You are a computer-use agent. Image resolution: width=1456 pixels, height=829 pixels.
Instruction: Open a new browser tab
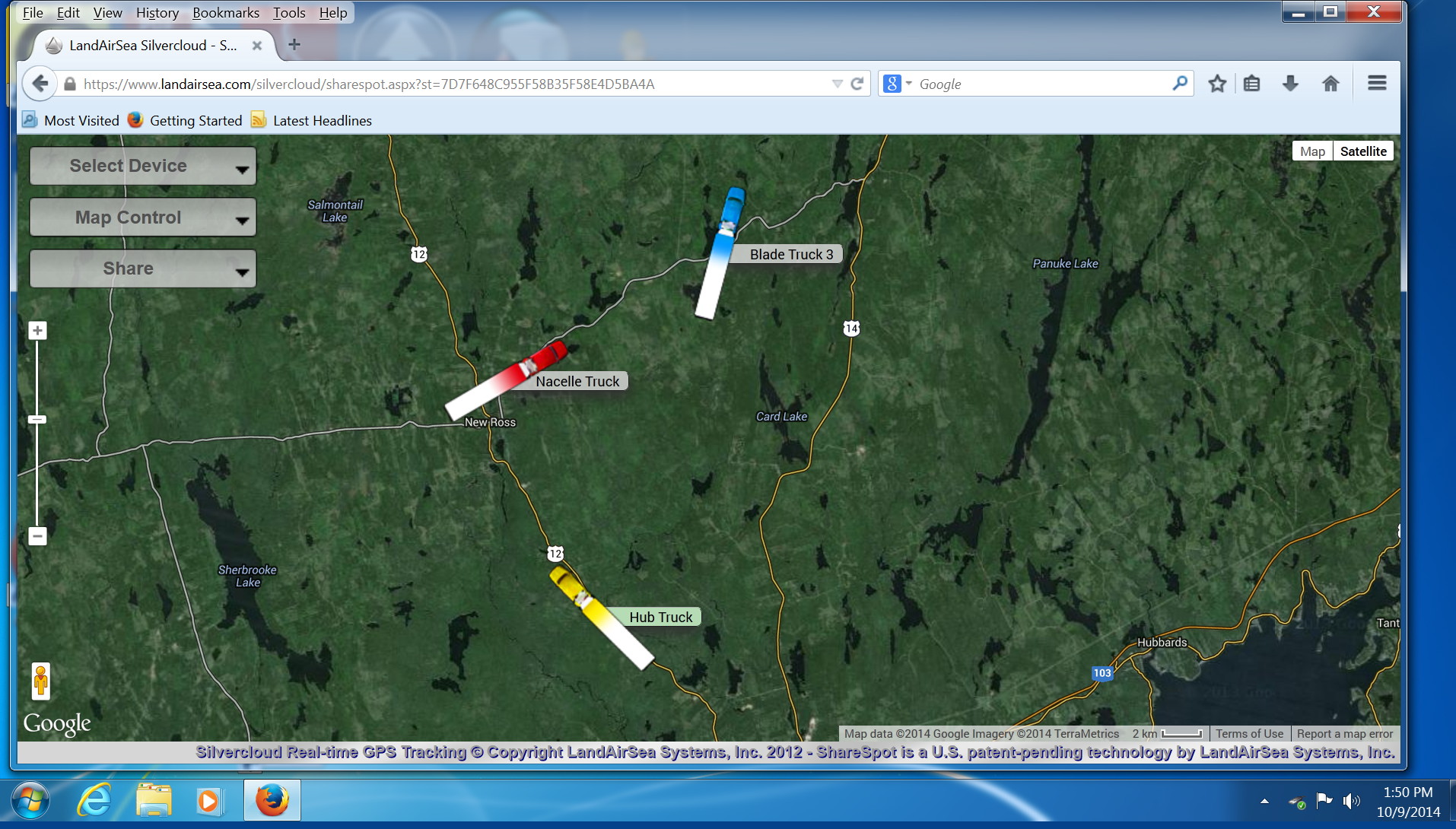[x=294, y=44]
